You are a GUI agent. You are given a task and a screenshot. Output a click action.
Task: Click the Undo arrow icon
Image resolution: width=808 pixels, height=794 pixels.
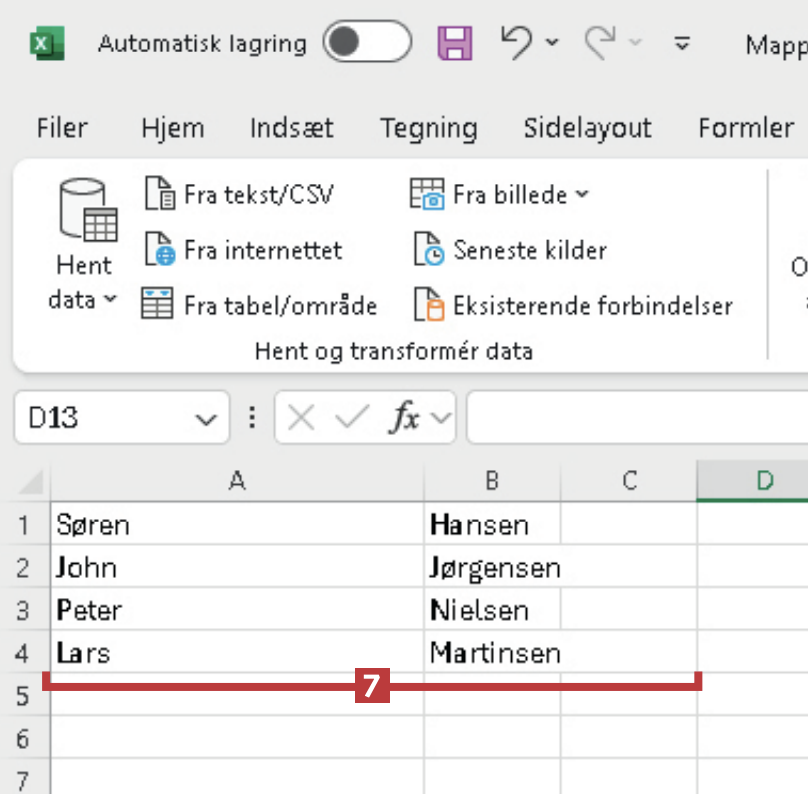click(516, 43)
